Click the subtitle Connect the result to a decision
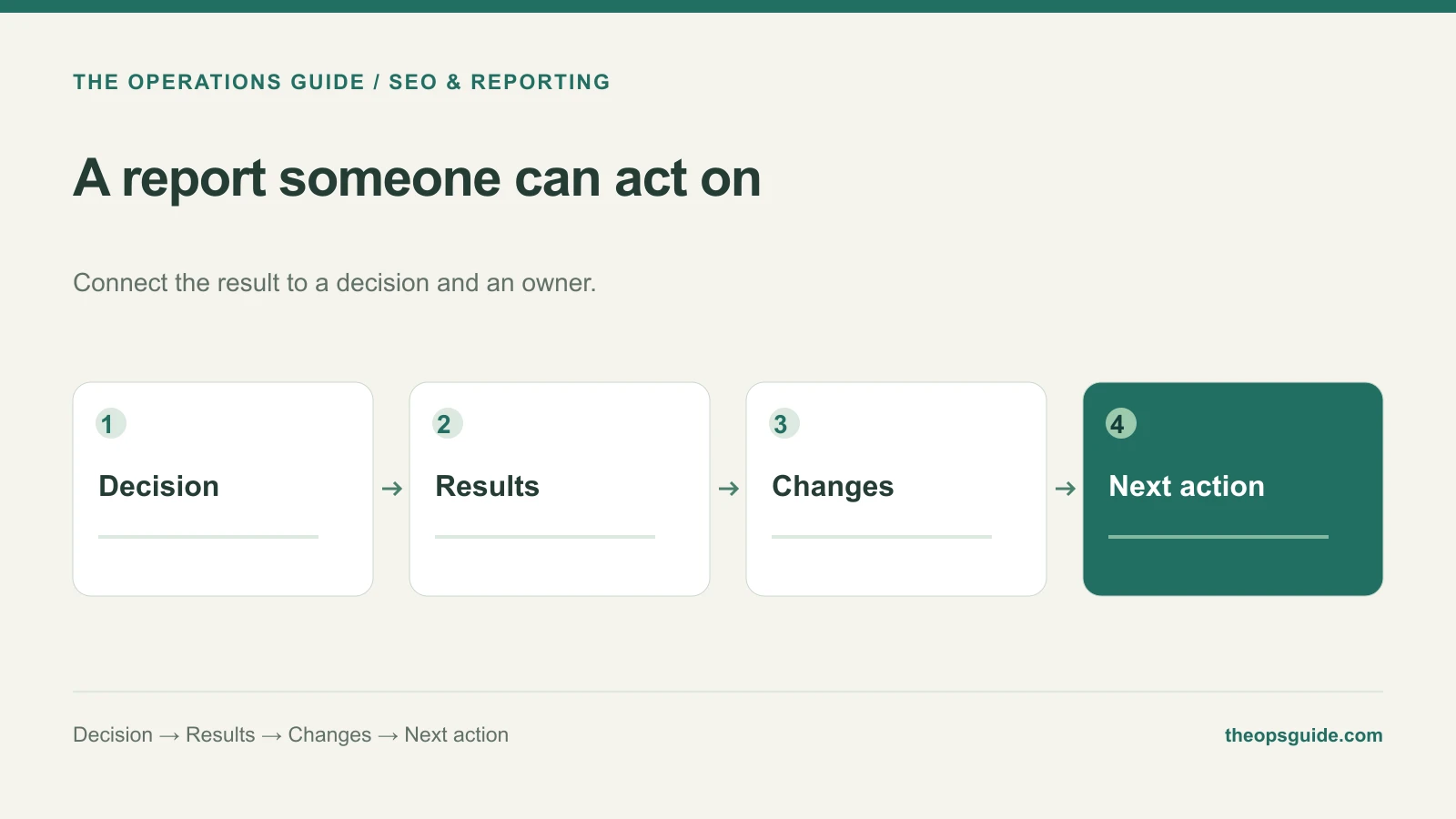The height and width of the screenshot is (819, 1456). click(334, 283)
